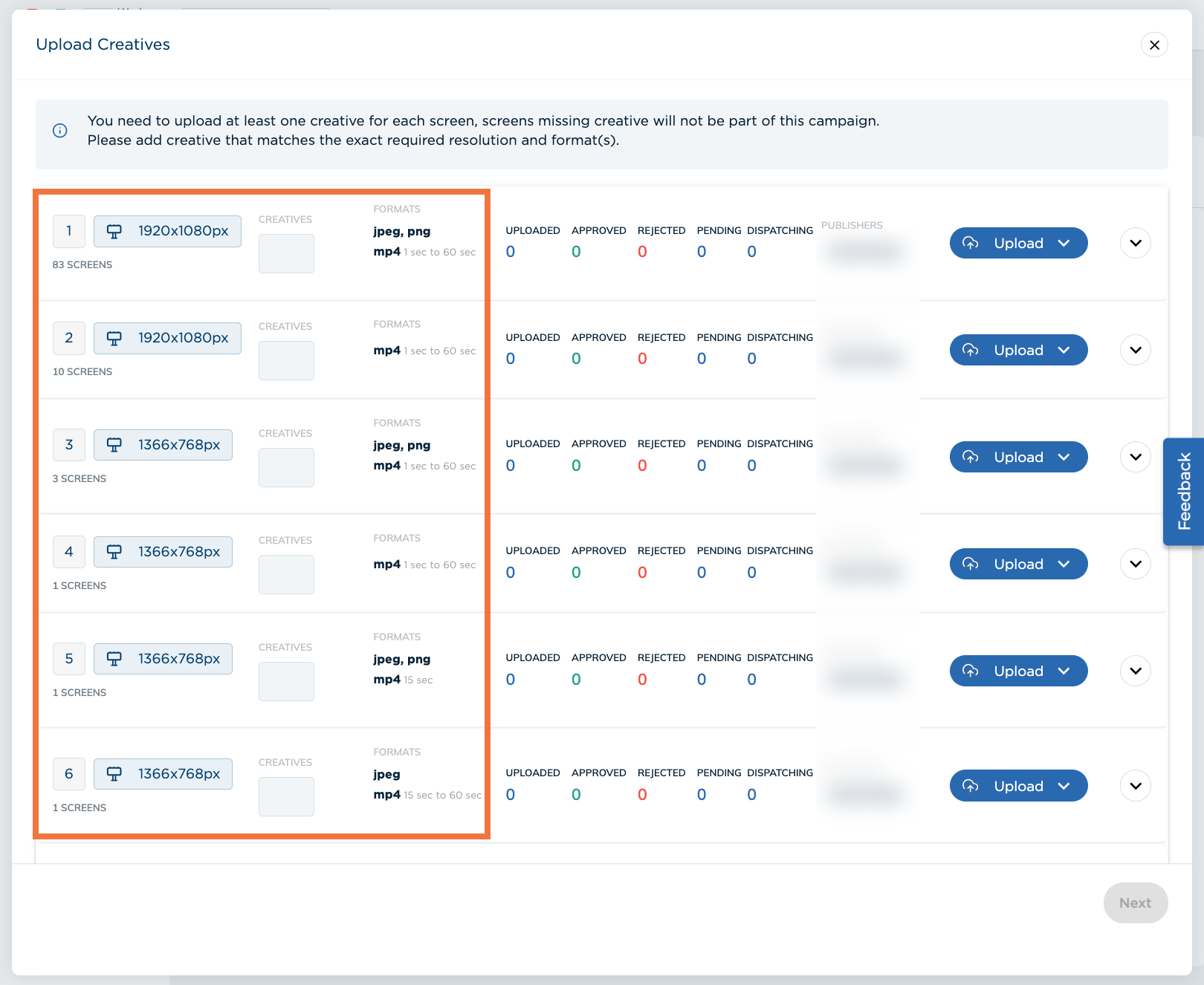
Task: Click the row number 5 badge
Action: (x=69, y=659)
